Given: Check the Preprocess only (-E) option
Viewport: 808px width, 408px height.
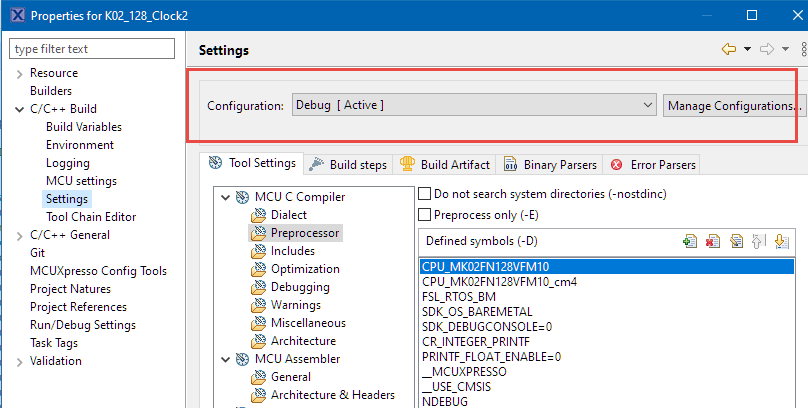Looking at the screenshot, I should coord(425,214).
